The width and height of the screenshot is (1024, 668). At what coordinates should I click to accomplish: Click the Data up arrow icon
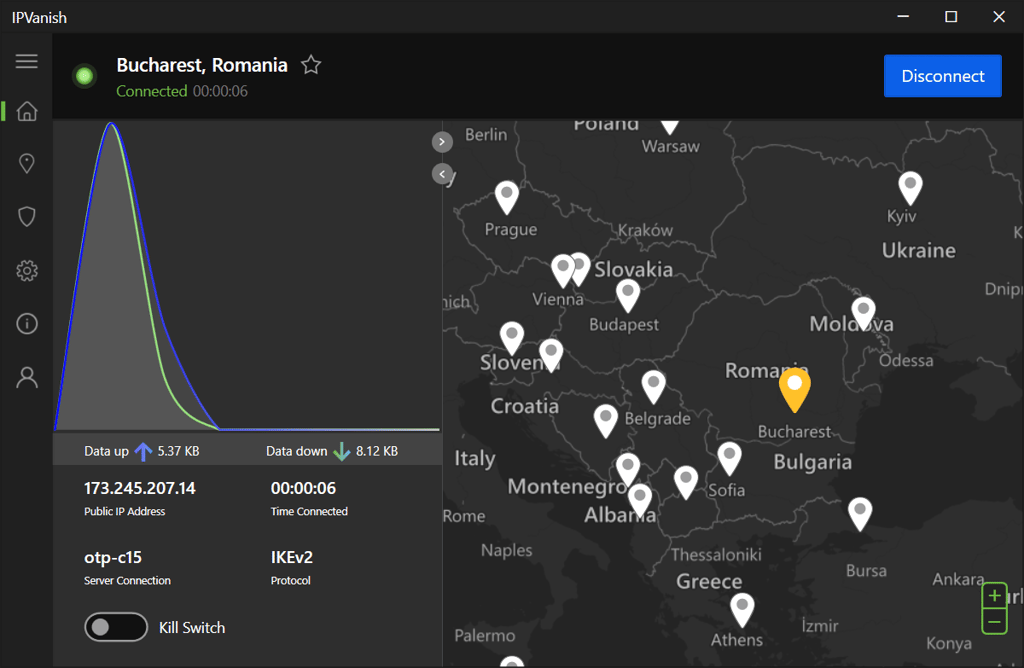click(143, 451)
